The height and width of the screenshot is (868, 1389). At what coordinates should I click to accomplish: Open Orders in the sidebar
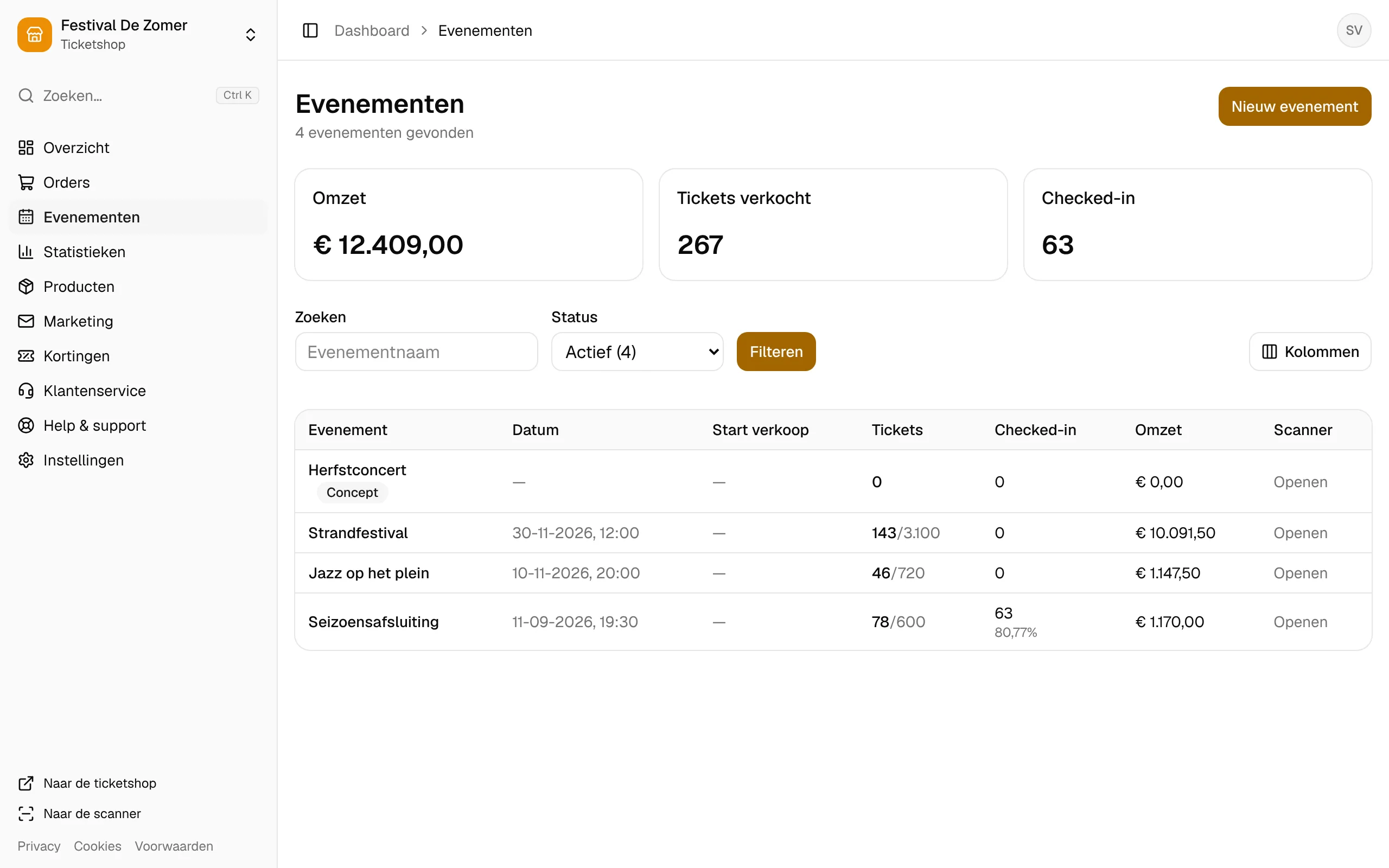click(138, 183)
